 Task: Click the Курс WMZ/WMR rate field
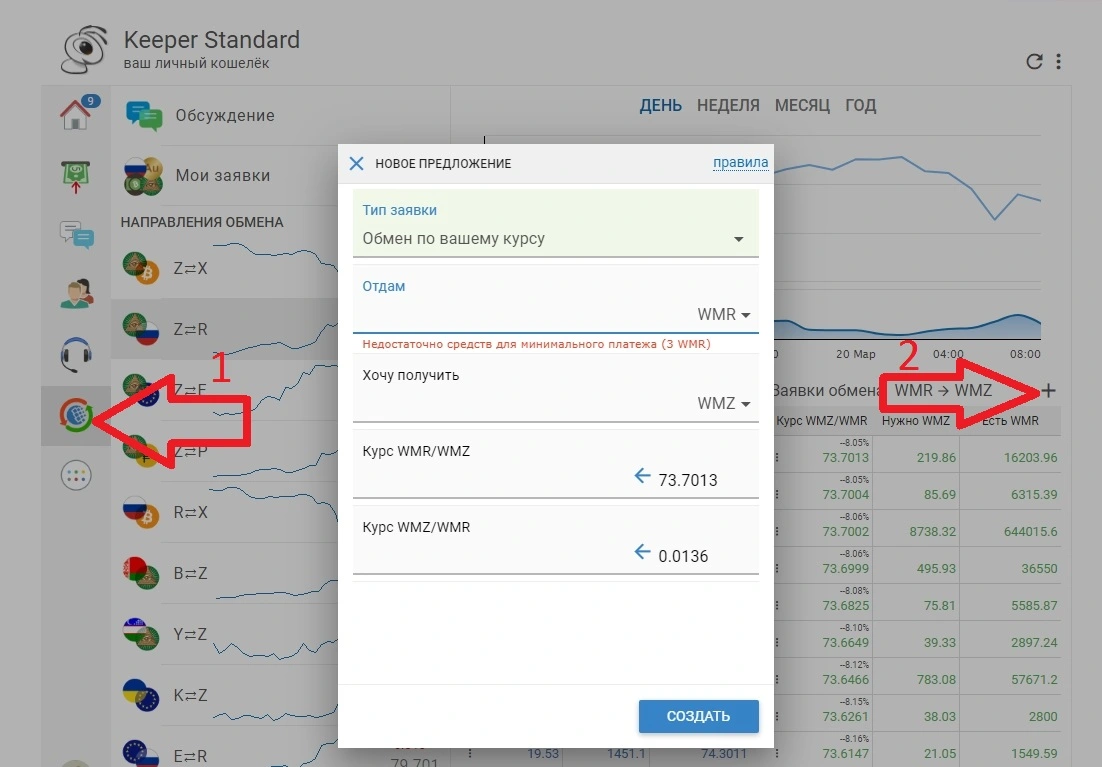pyautogui.click(x=555, y=540)
